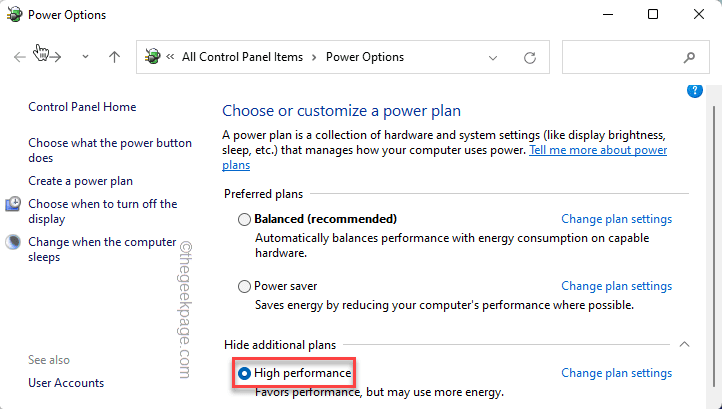This screenshot has height=409, width=722.
Task: Open Tell me more about power plans
Action: click(x=598, y=150)
